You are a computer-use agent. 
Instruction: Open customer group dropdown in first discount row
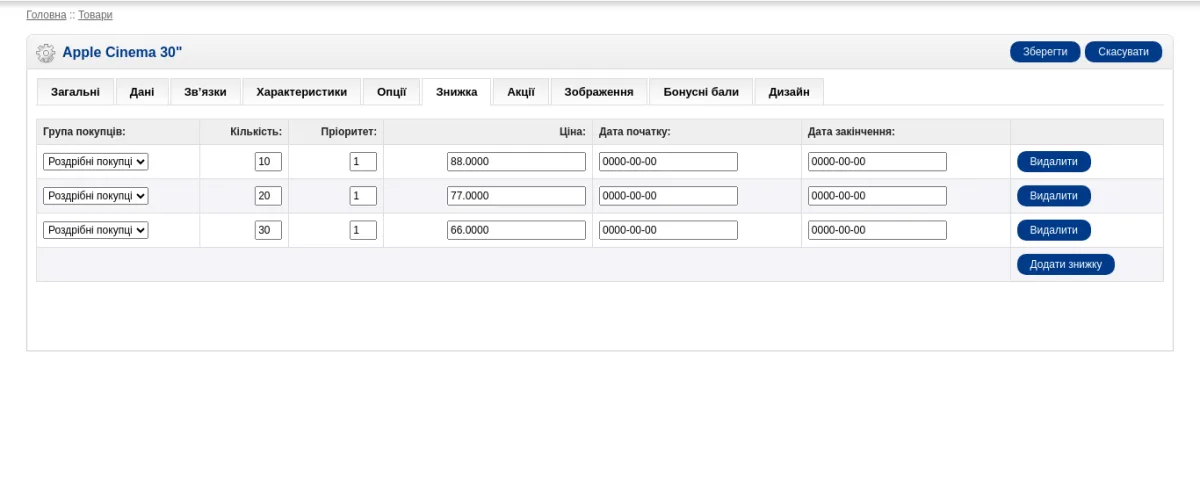tap(96, 162)
